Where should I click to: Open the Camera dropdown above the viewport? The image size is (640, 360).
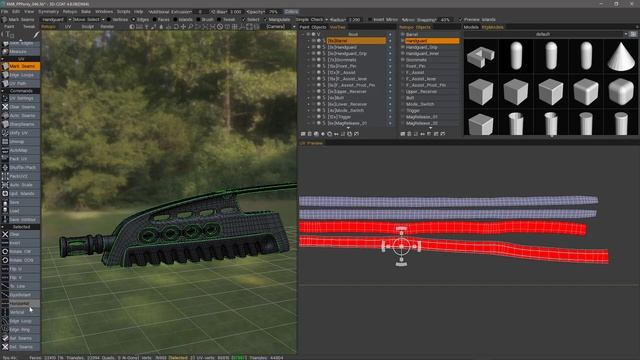pos(280,27)
